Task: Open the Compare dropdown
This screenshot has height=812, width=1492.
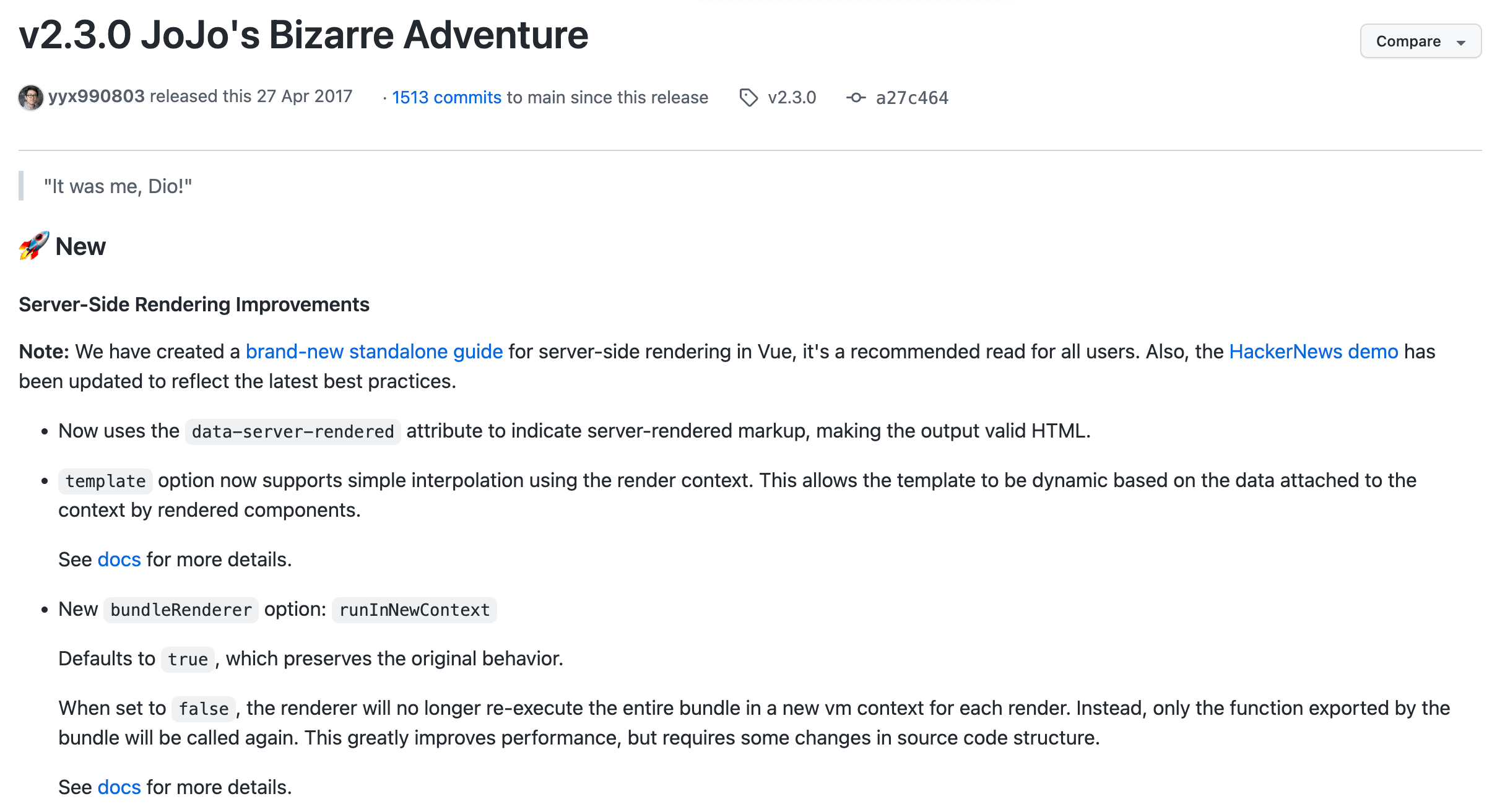Action: (1408, 41)
